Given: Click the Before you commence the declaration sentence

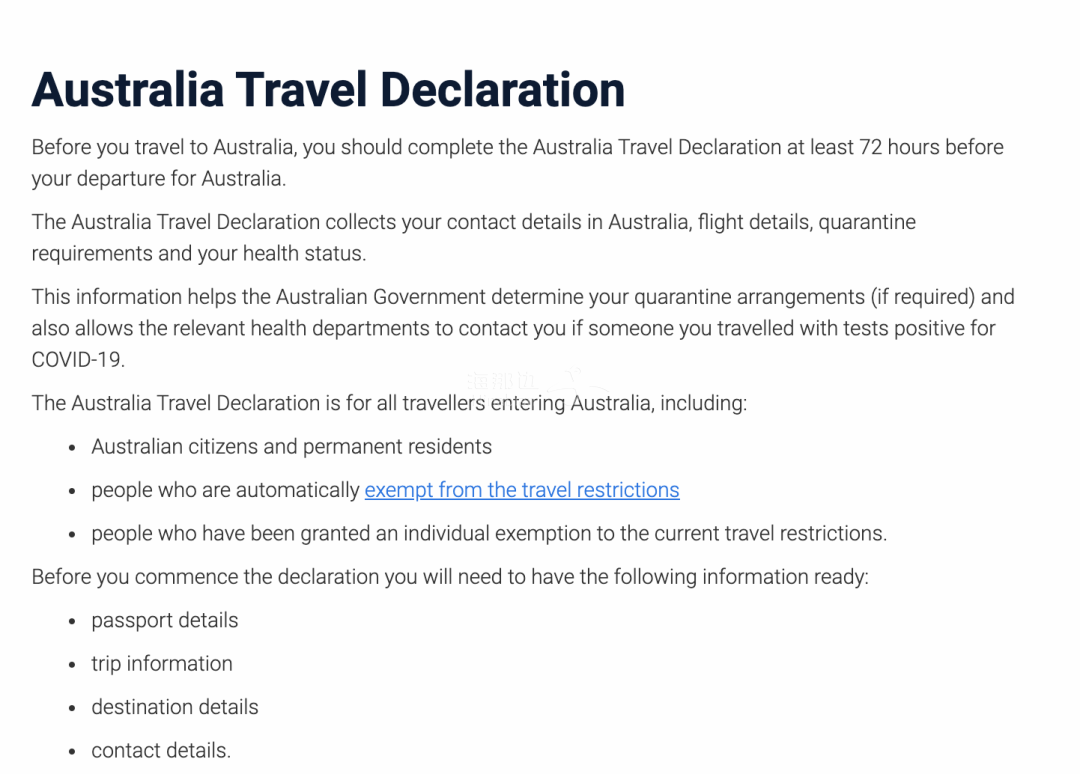Looking at the screenshot, I should (x=450, y=576).
